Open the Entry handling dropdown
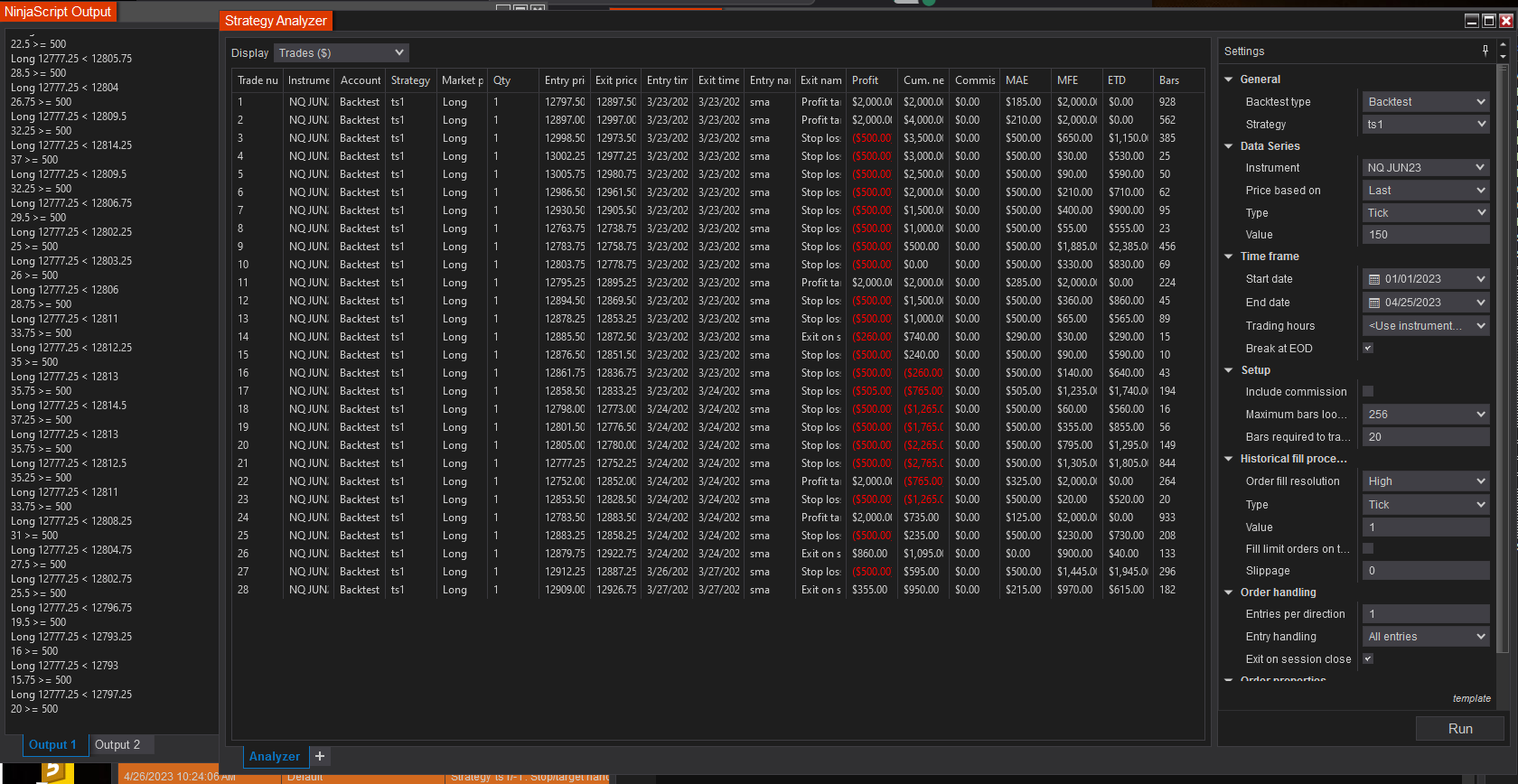This screenshot has height=784, width=1518. tap(1426, 637)
